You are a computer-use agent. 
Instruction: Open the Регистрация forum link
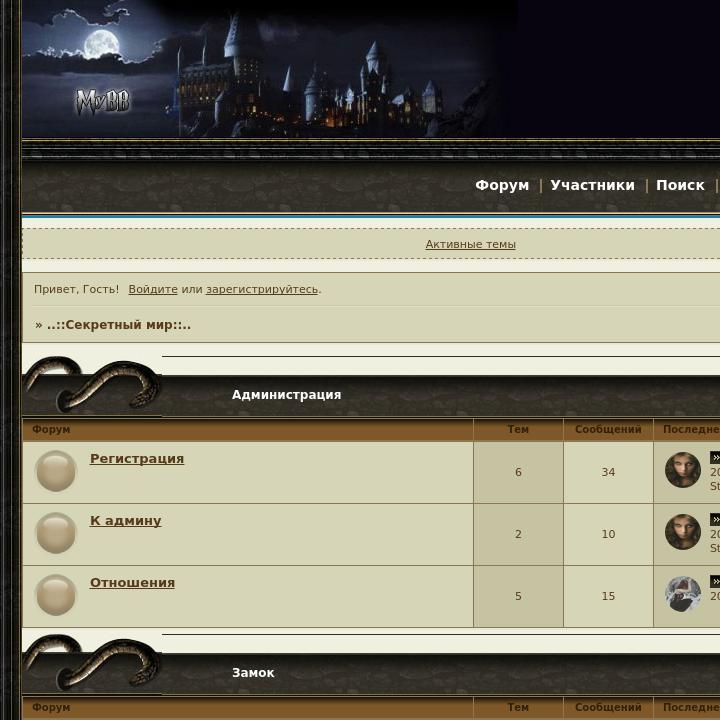tap(137, 458)
